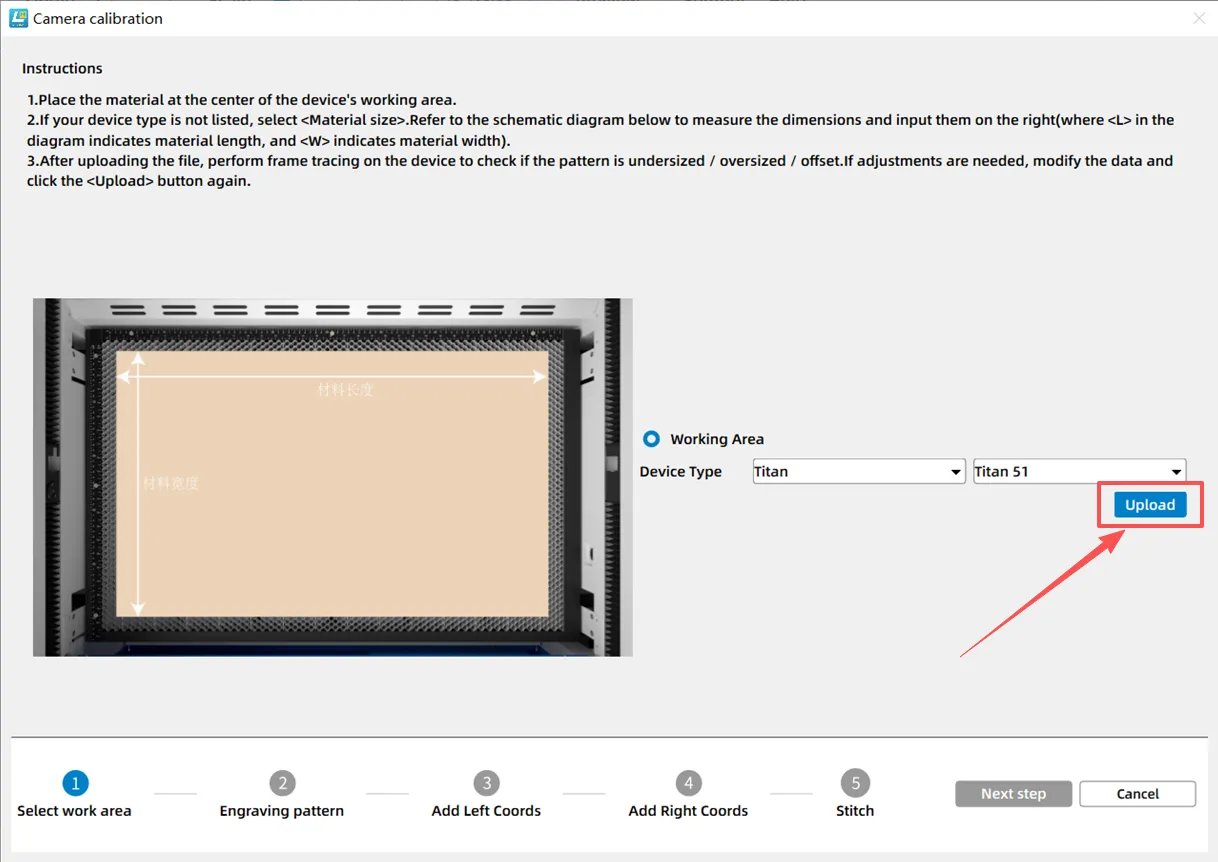1218x862 pixels.
Task: Select the Working Area radio button
Action: (x=652, y=439)
